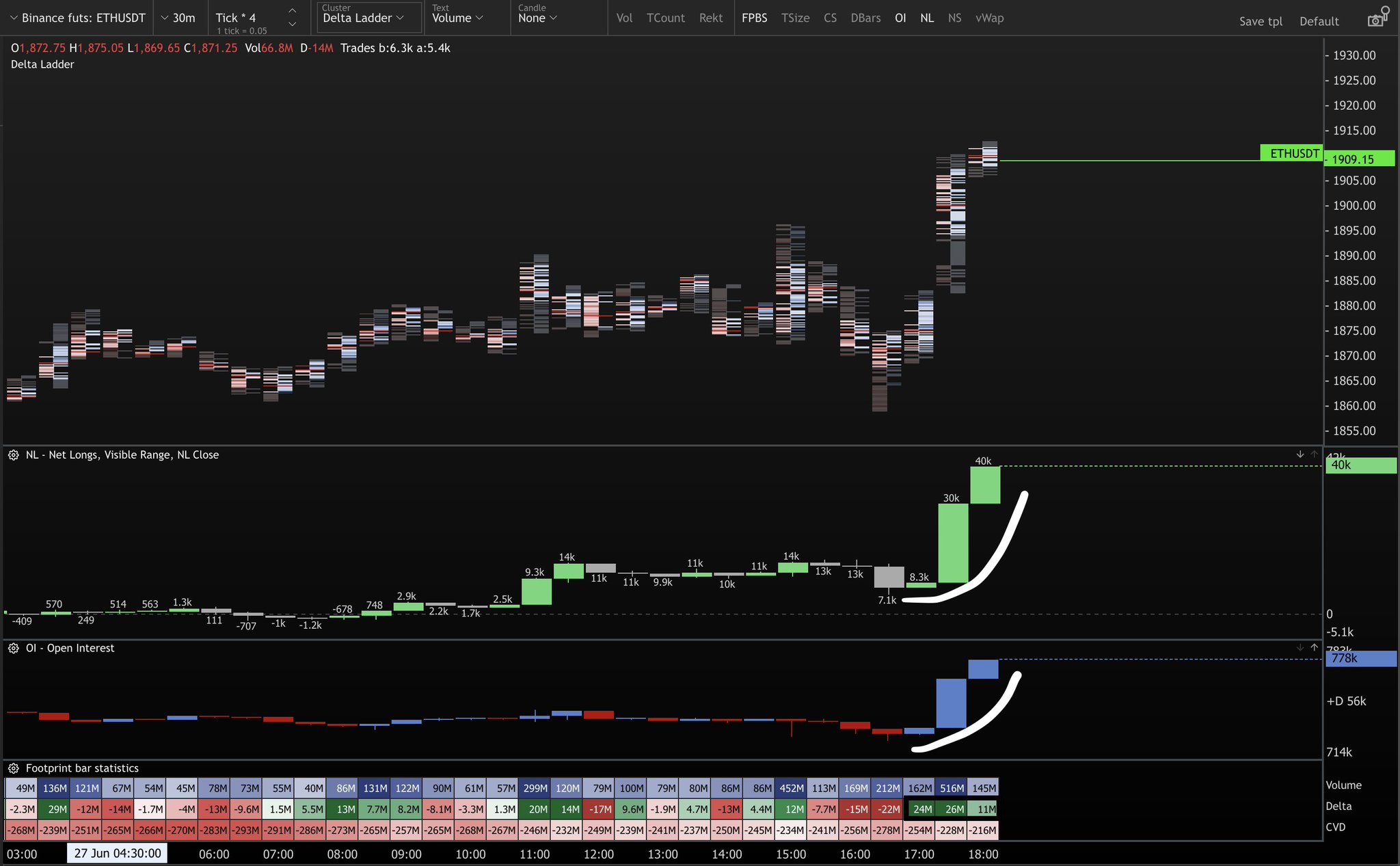Click the Delta Ladder chart label
The image size is (1400, 866).
tap(42, 64)
